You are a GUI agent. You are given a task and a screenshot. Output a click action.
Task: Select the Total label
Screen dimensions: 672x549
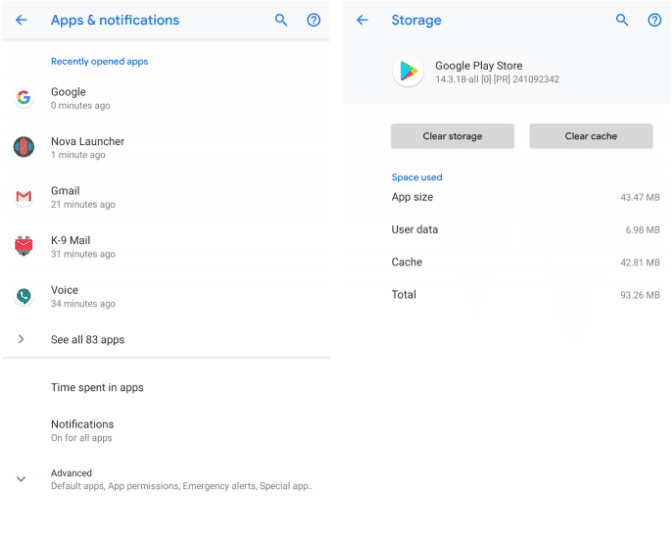pos(404,295)
